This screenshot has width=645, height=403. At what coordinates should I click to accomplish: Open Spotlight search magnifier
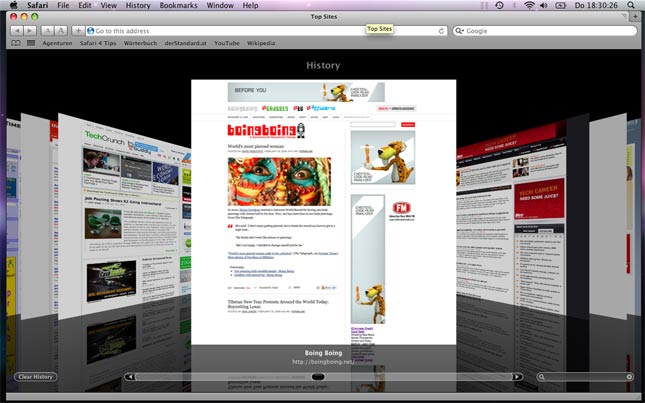point(631,5)
